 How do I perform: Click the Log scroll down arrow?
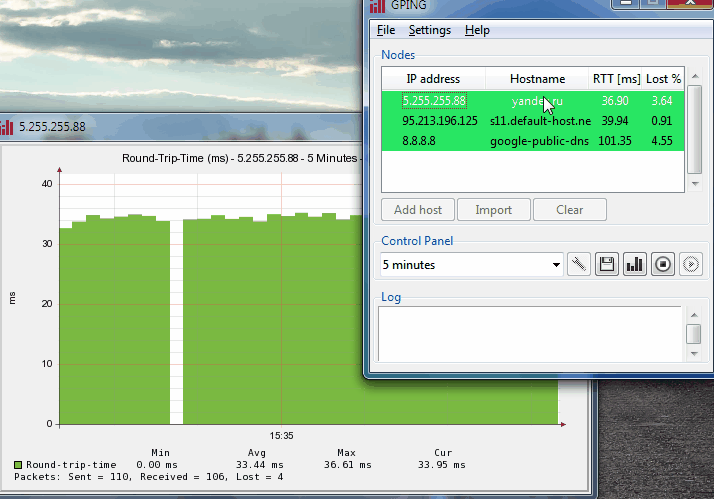694,354
